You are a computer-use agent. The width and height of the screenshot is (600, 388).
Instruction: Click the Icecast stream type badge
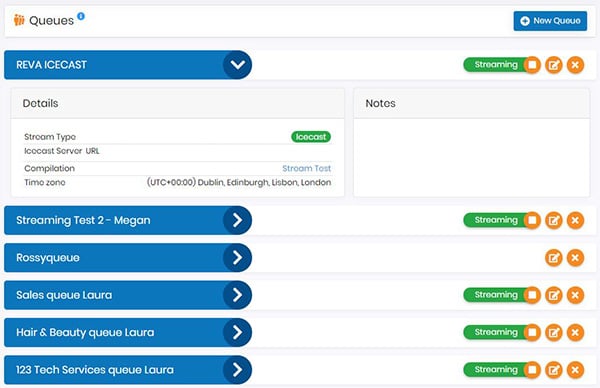[311, 137]
